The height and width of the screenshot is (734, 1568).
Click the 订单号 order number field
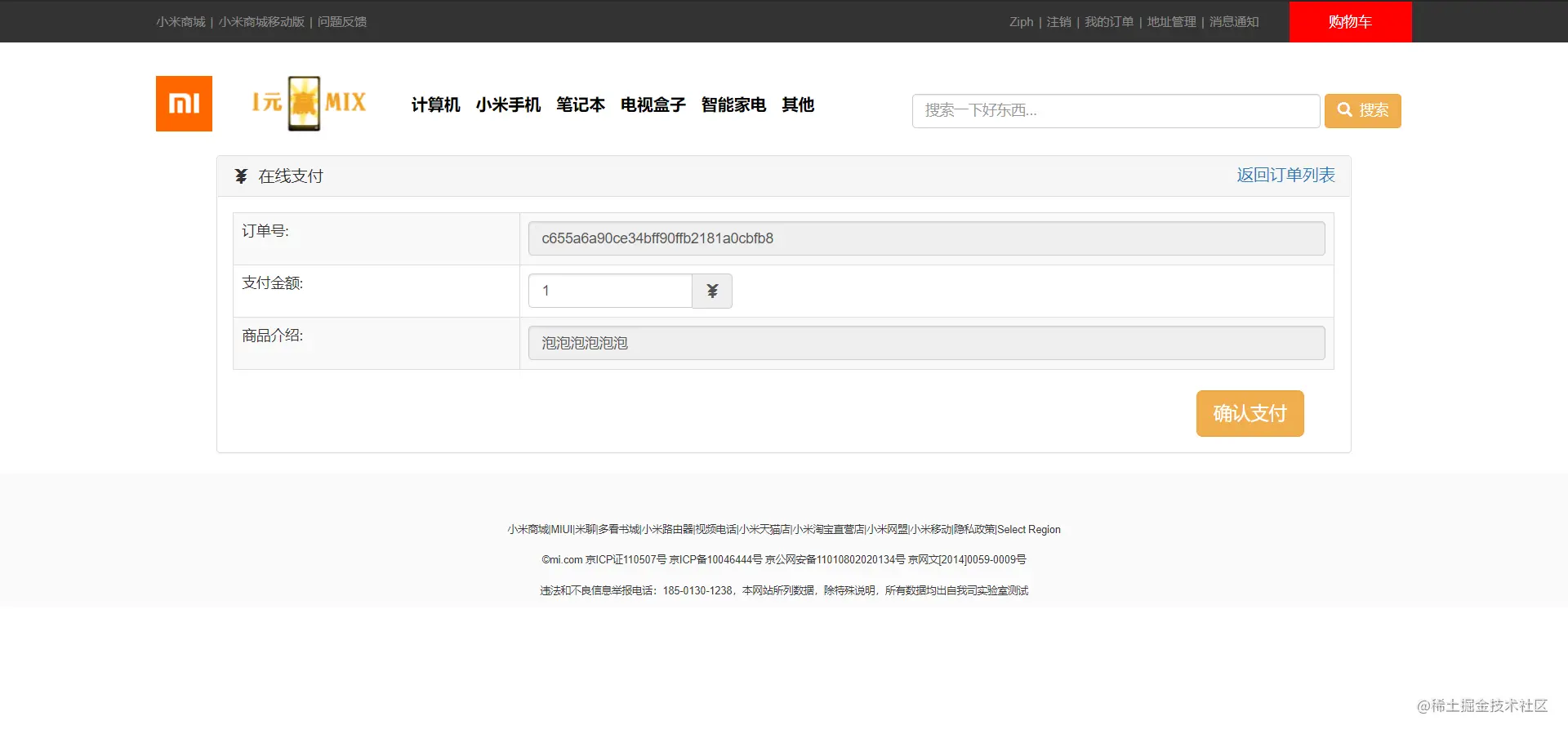[927, 238]
